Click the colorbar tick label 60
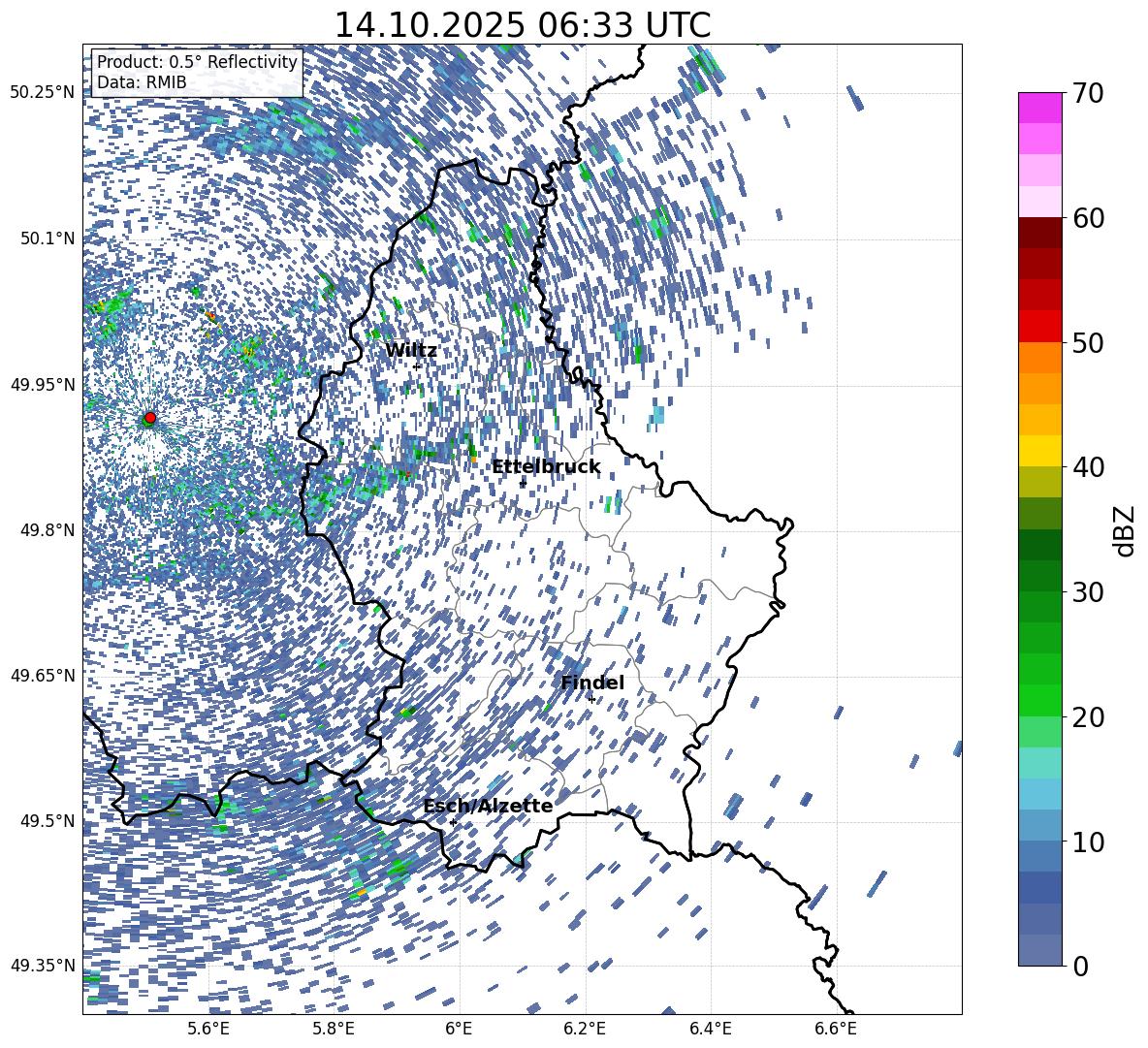Screen dimensions: 1148x1048 tap(1089, 218)
